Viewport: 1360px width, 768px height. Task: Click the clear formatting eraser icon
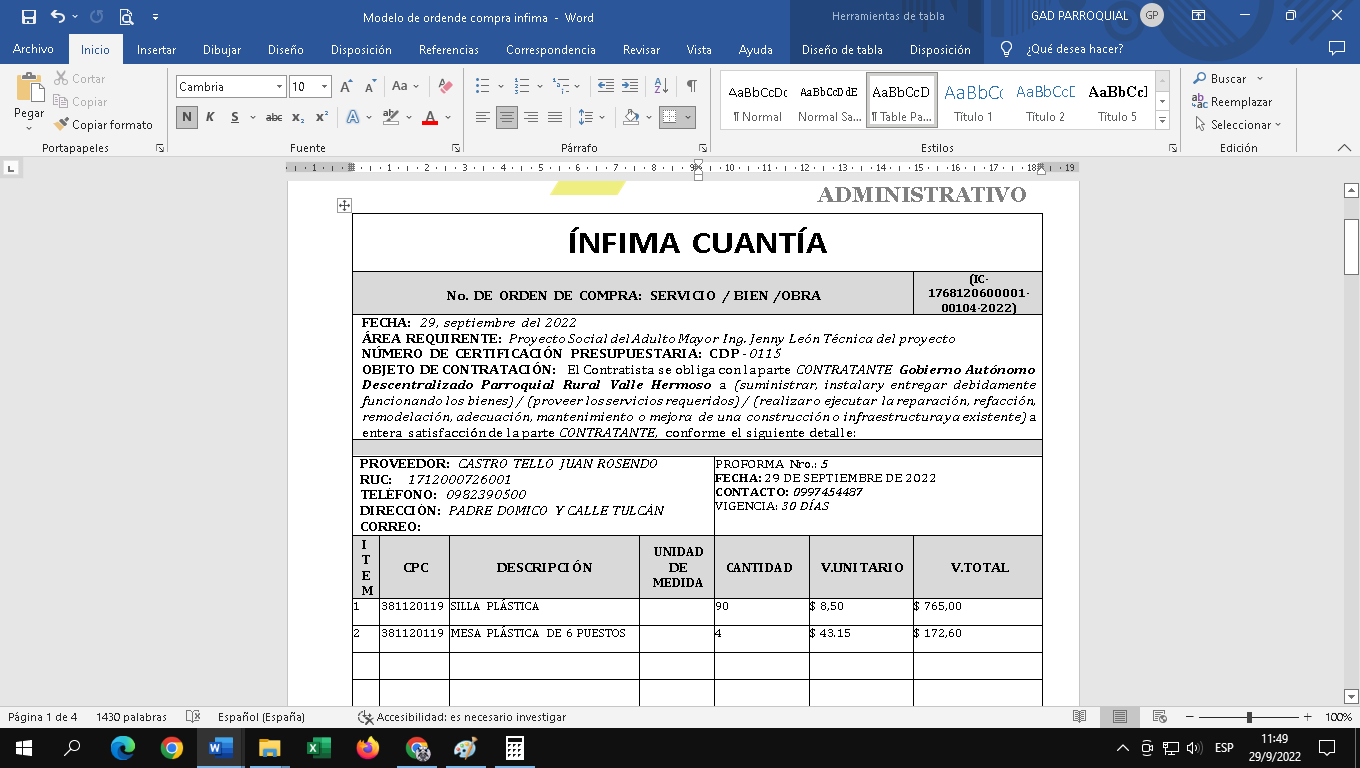click(x=445, y=87)
